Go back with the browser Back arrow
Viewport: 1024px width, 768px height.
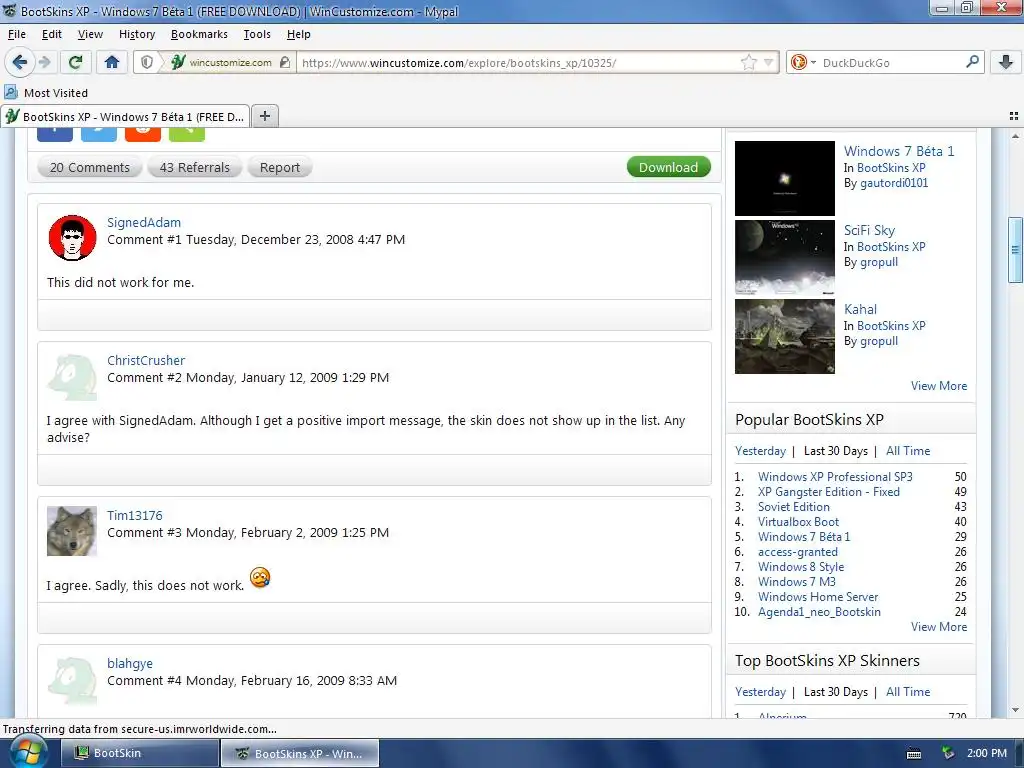point(20,63)
